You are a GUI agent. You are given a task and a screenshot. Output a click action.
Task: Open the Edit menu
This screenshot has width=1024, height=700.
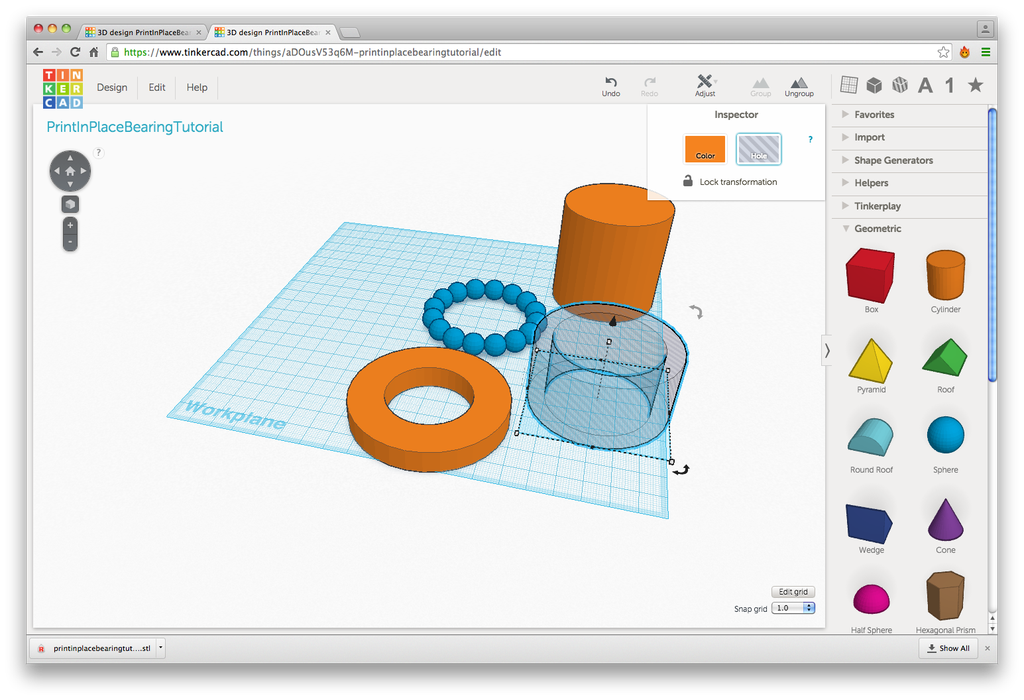click(x=157, y=88)
